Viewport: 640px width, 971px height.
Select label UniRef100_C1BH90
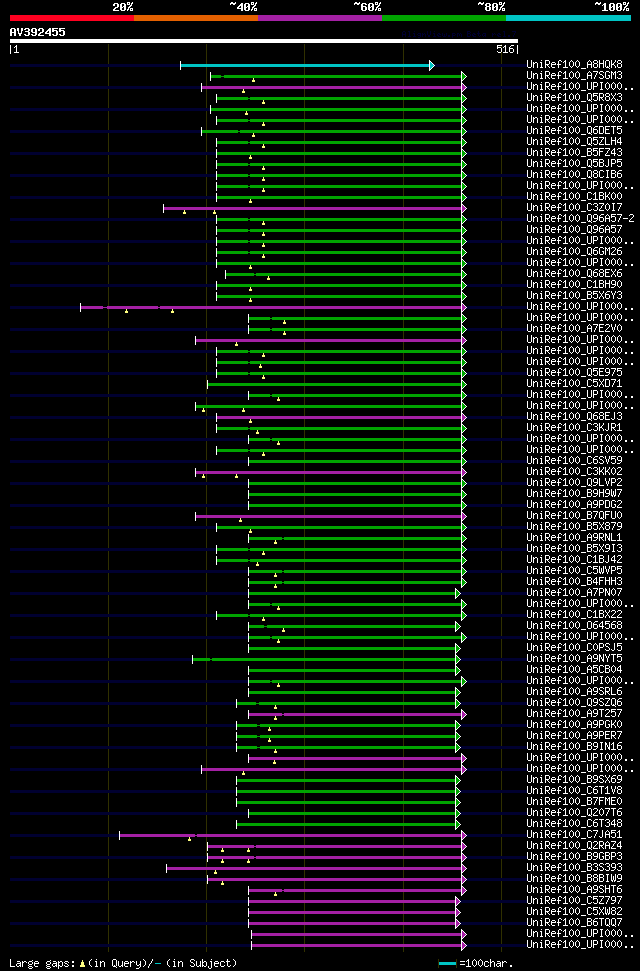point(574,284)
